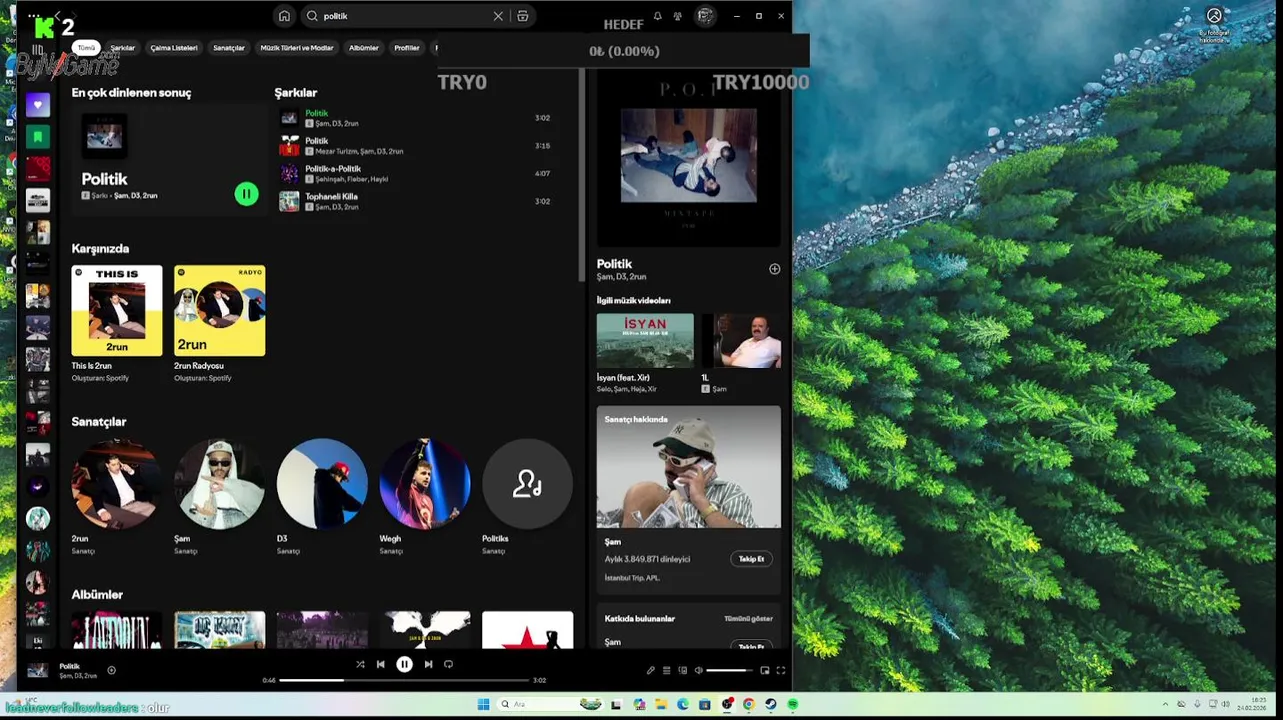This screenshot has width=1283, height=720.
Task: Open artist Politiks placeholder icon
Action: point(527,484)
